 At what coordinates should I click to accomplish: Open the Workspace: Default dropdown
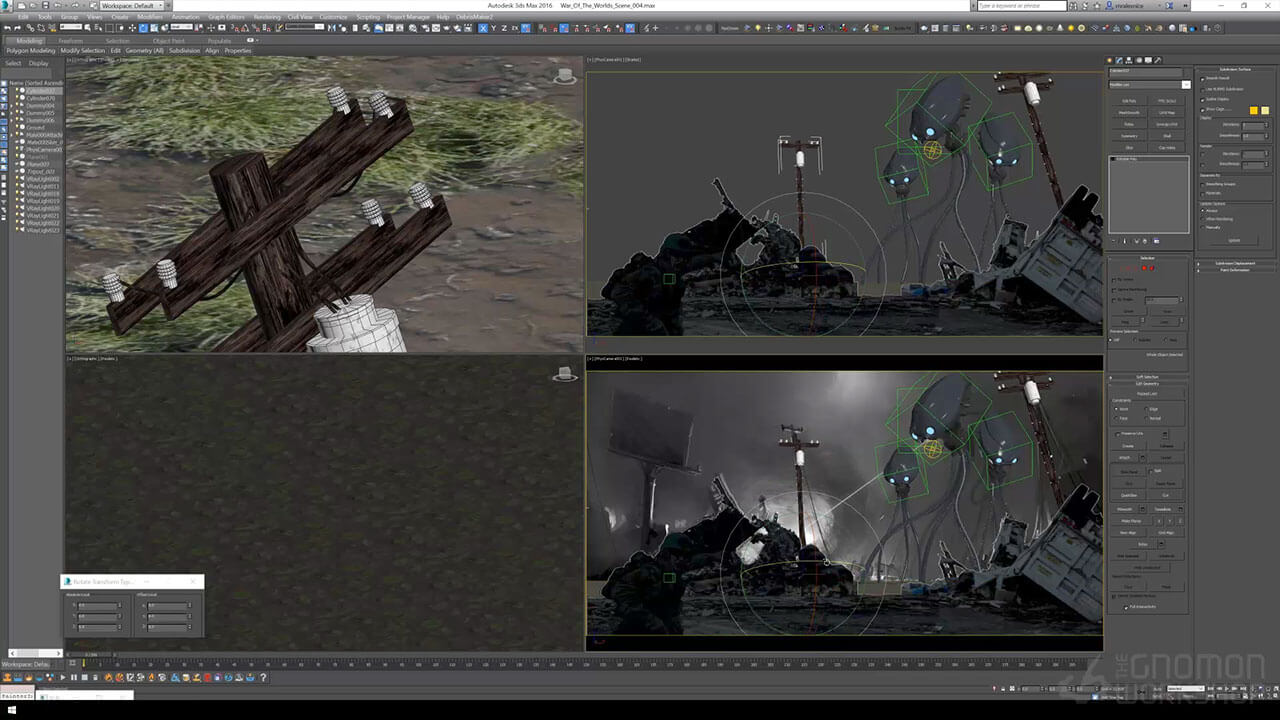(x=129, y=5)
